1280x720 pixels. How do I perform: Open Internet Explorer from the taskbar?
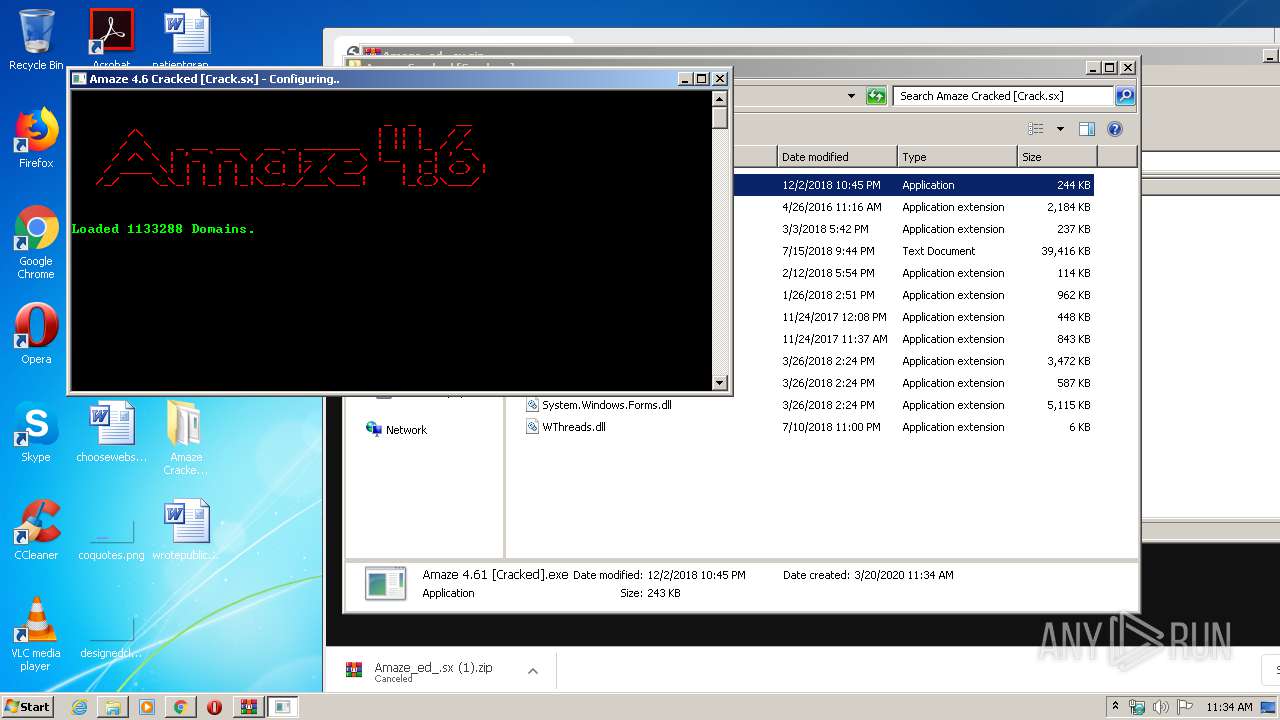79,707
